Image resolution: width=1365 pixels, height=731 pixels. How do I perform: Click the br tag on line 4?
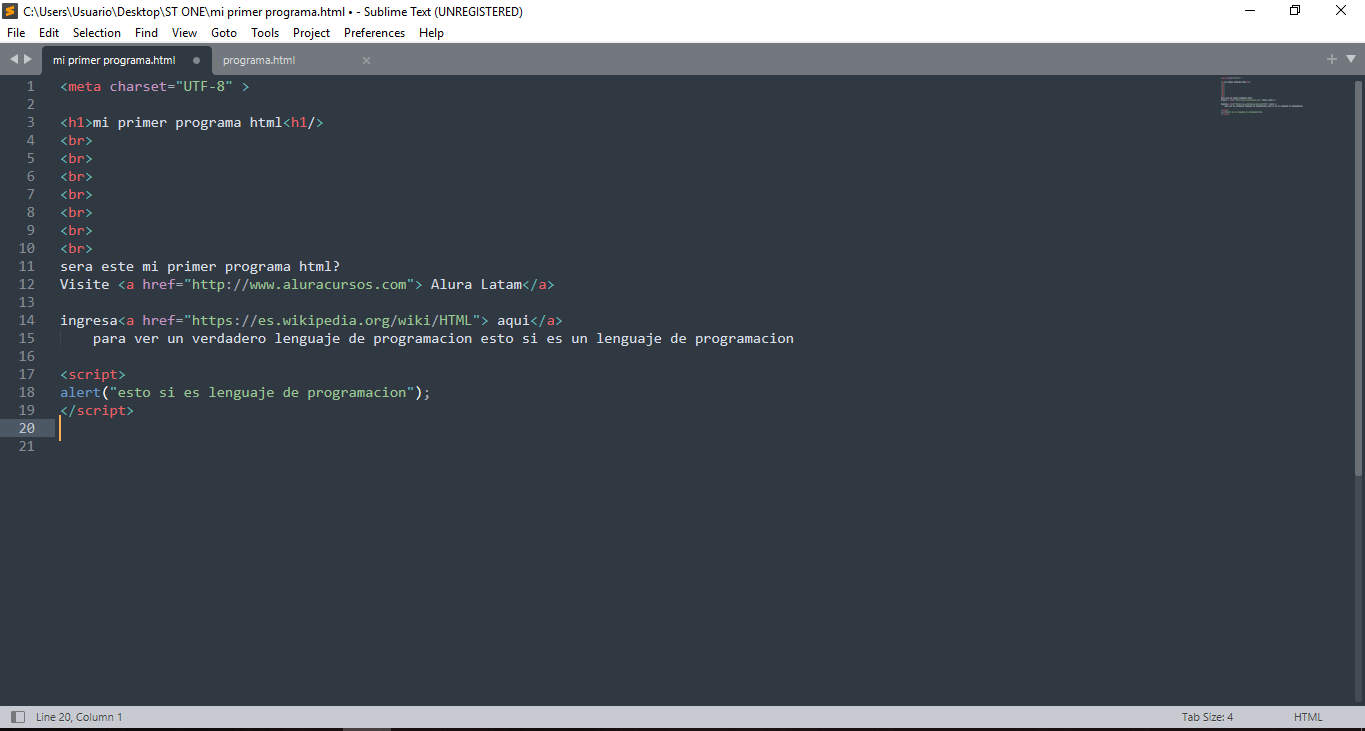pyautogui.click(x=76, y=140)
